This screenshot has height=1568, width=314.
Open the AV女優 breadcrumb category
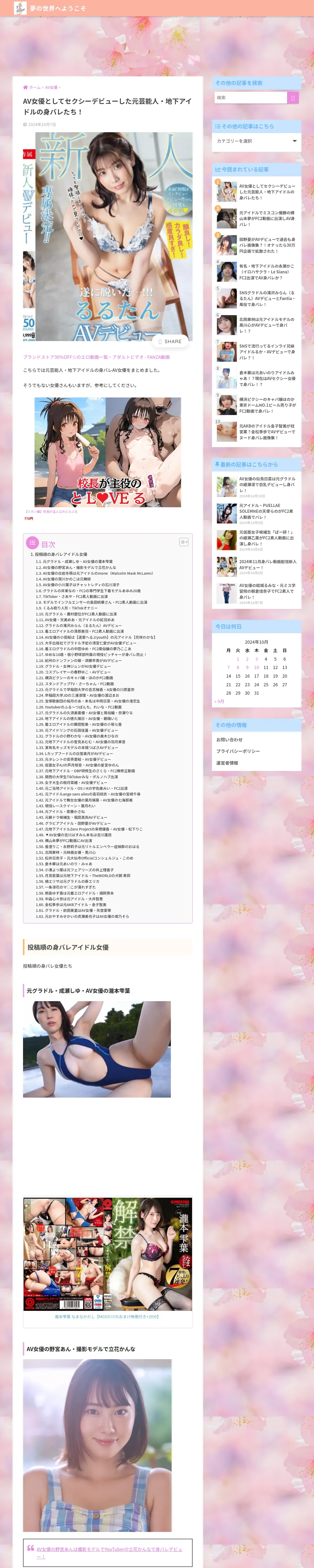pyautogui.click(x=51, y=87)
